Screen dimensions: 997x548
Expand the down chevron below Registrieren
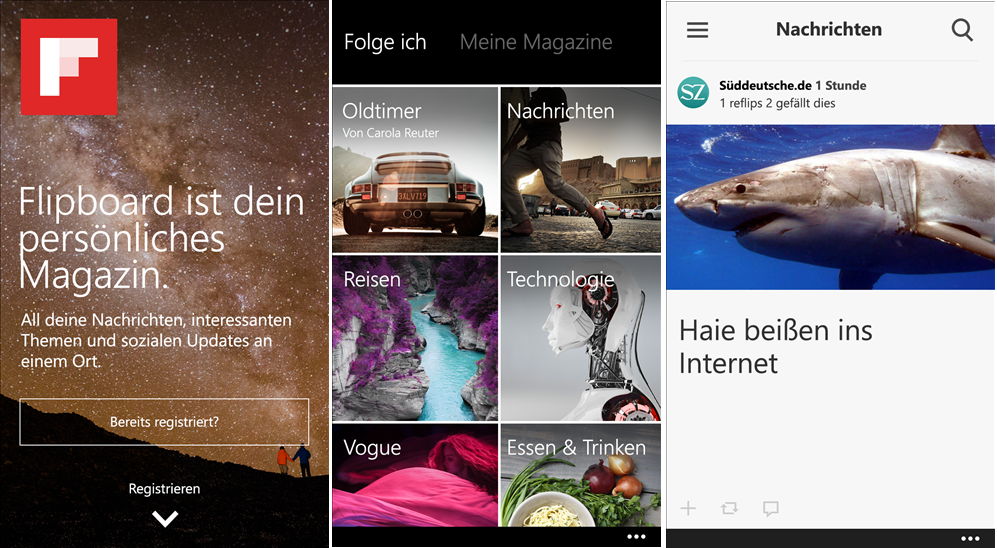point(165,519)
